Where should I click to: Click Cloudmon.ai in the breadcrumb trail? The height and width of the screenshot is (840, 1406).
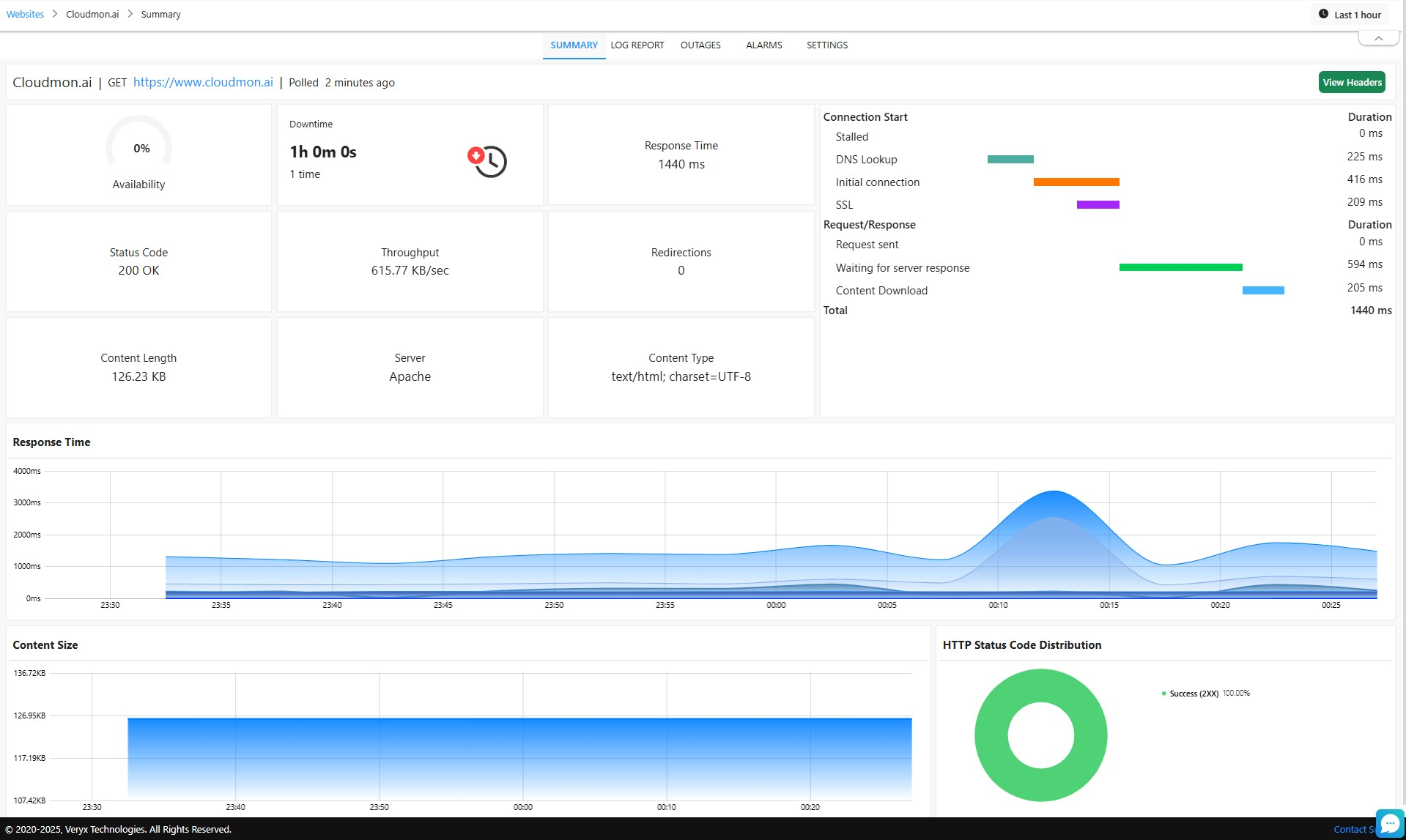92,15
